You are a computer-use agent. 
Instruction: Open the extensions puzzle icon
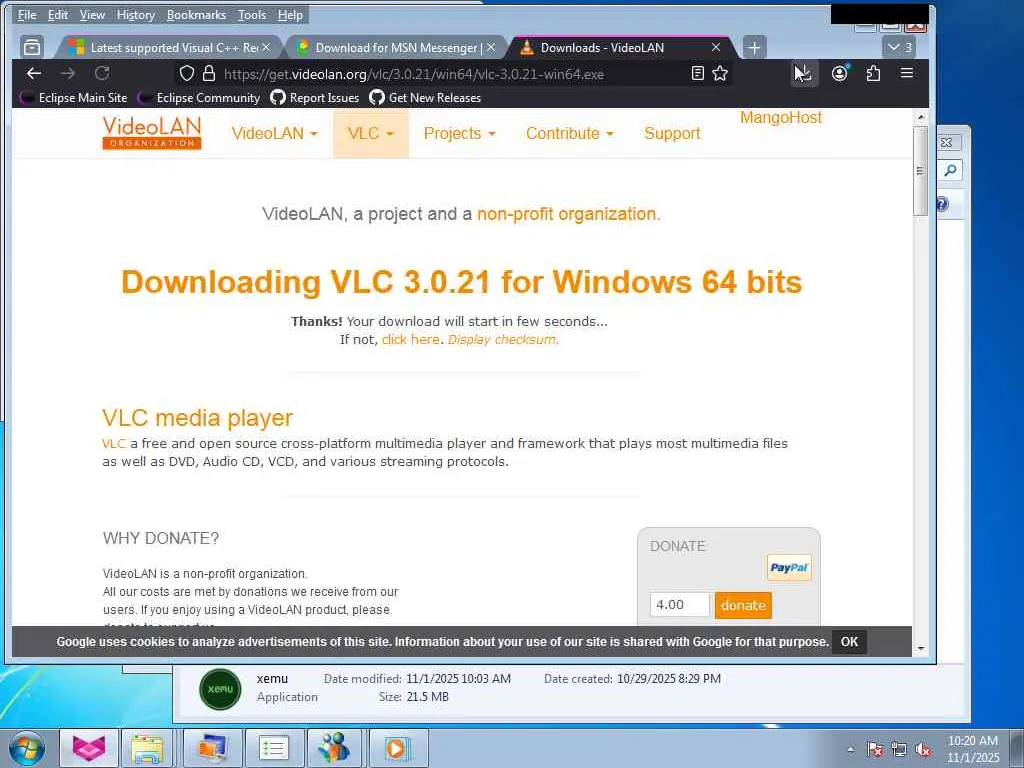point(873,73)
